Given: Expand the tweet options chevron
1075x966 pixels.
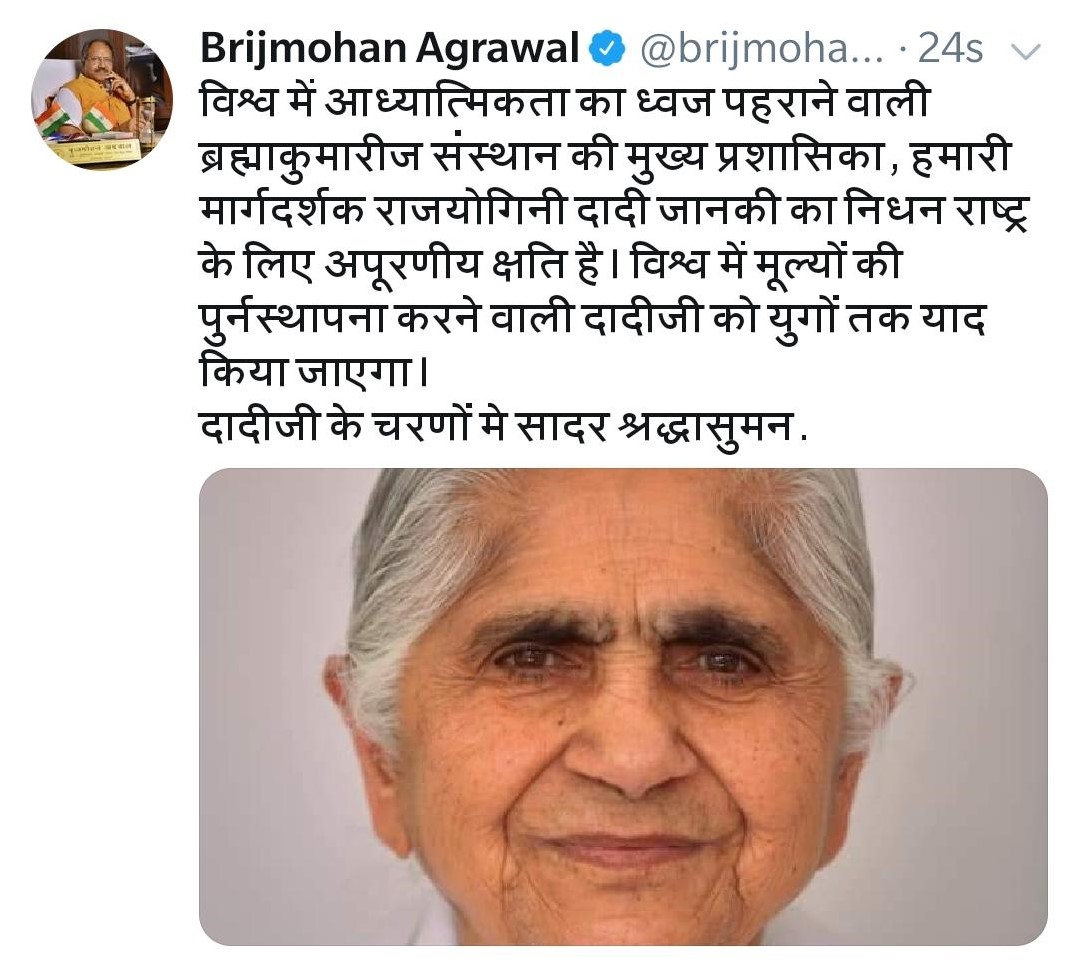Looking at the screenshot, I should pos(1026,52).
